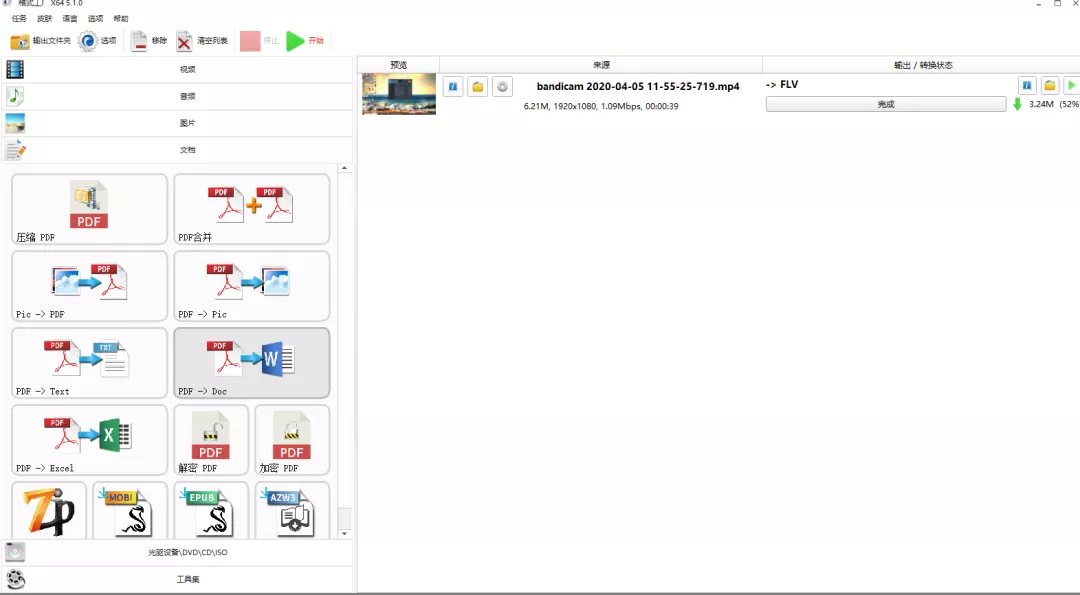Choose the PDF合并 merge tool
The image size is (1080, 595).
[x=251, y=209]
